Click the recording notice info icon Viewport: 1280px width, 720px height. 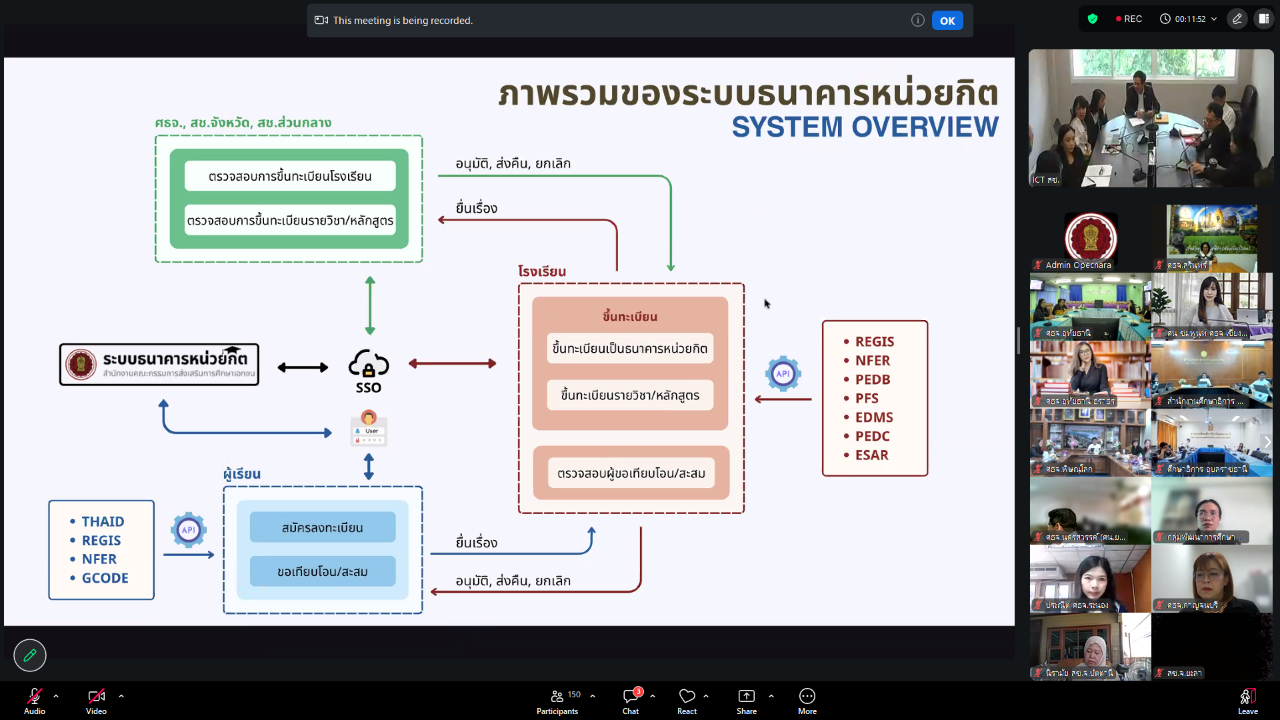pos(917,20)
